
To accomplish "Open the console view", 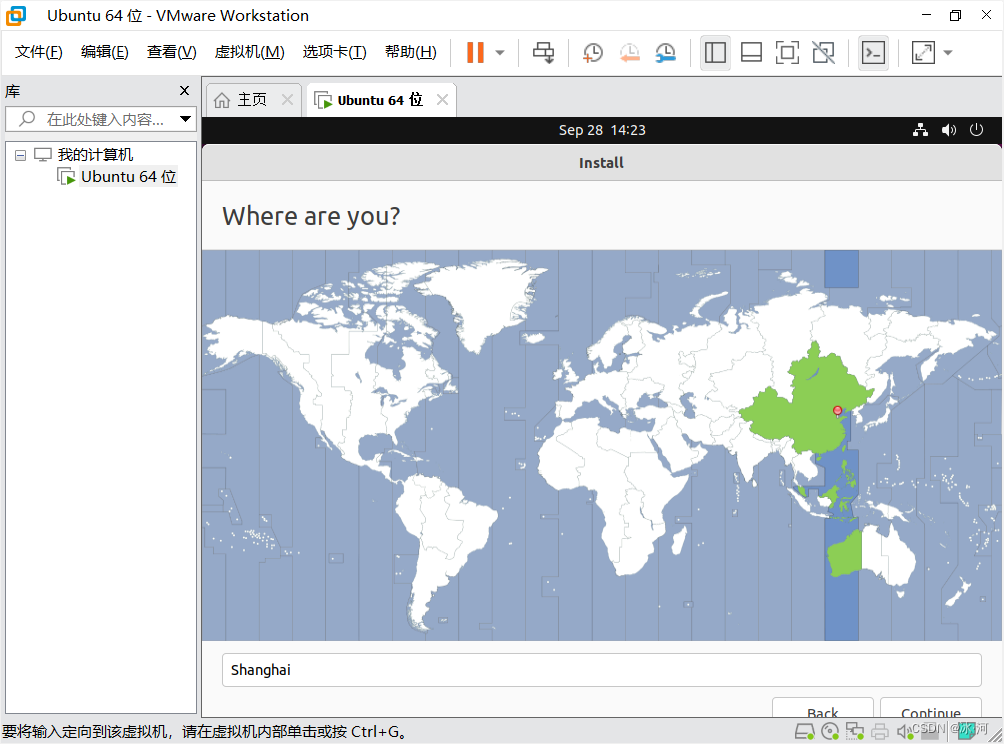I will [x=873, y=53].
